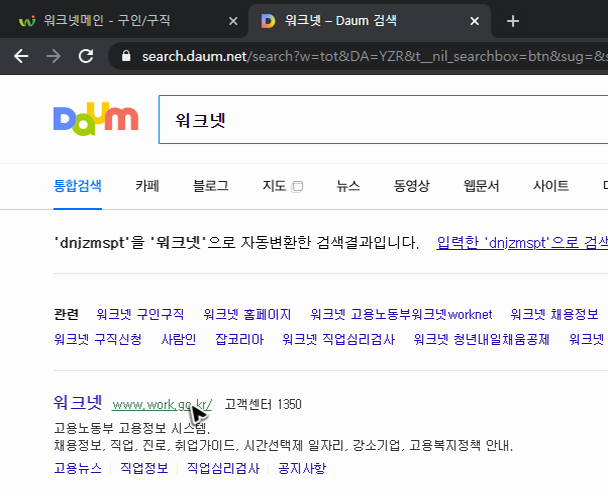Click related search 워크넷 구인구직
The image size is (608, 496).
pyautogui.click(x=140, y=314)
